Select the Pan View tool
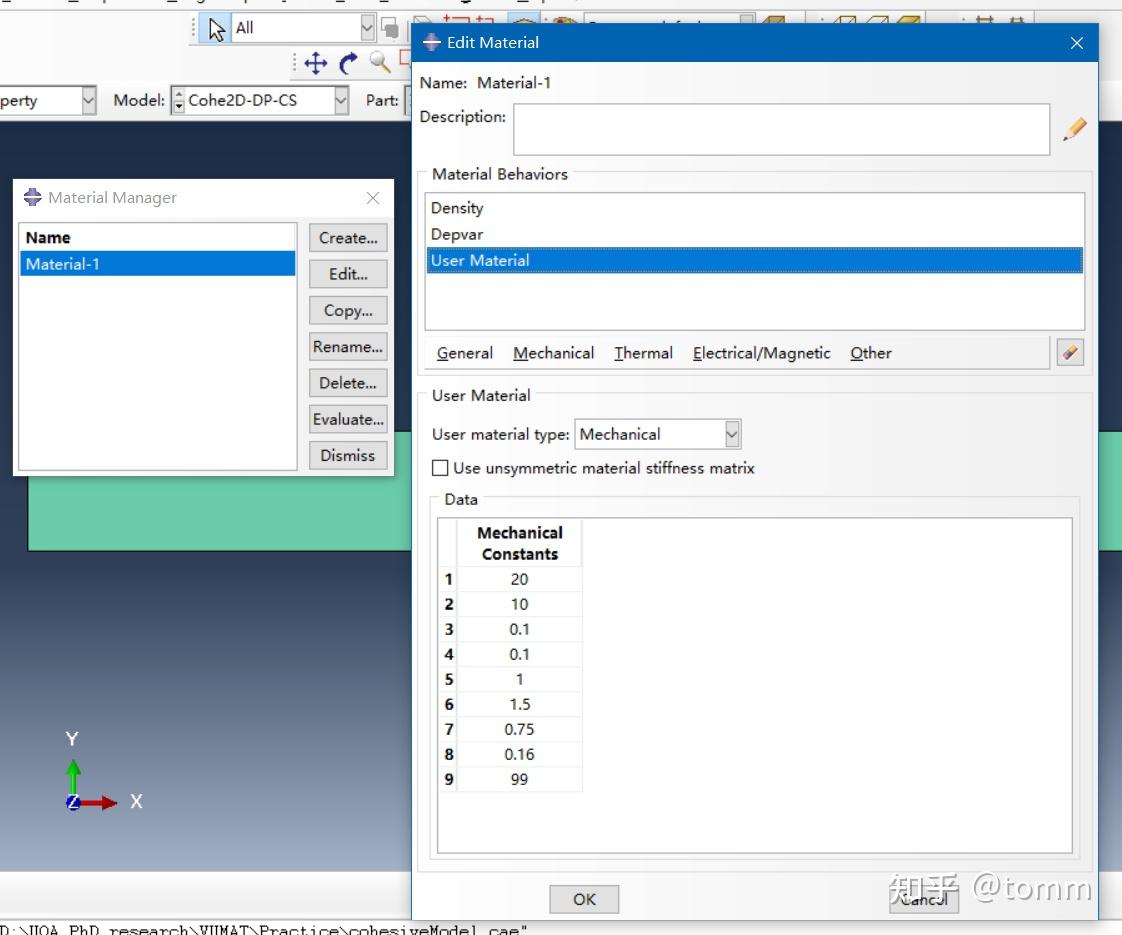 314,63
